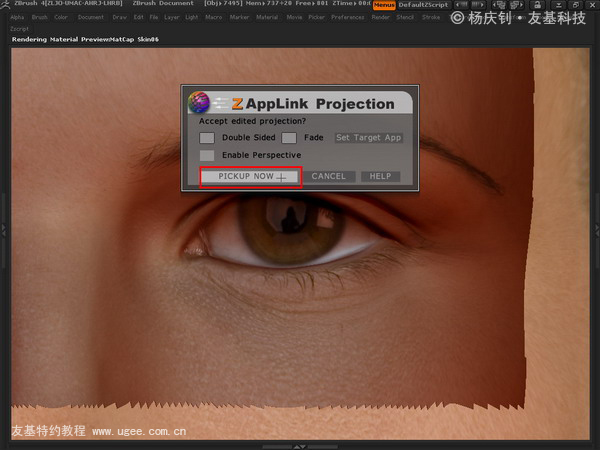Minimize the ZBrush window
Viewport: 600px width, 450px height.
[559, 5]
